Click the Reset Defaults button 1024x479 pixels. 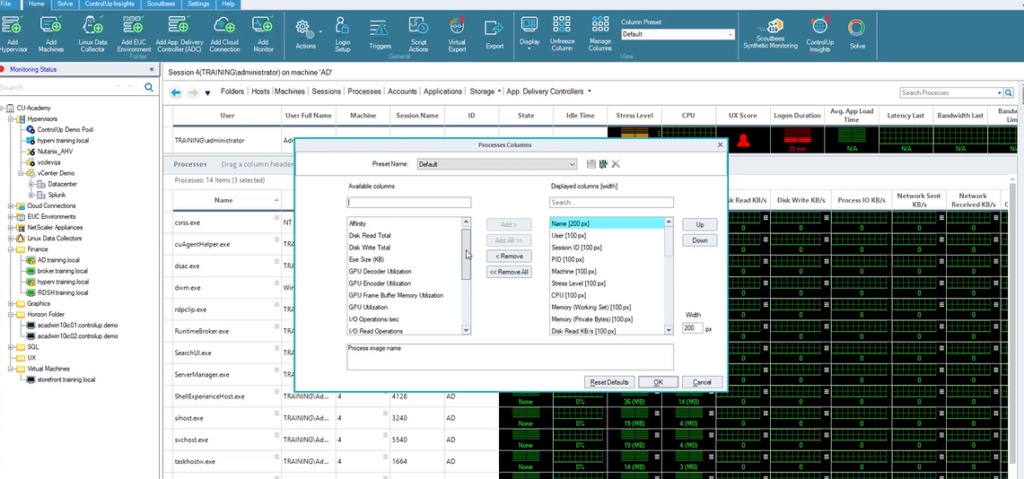[609, 382]
